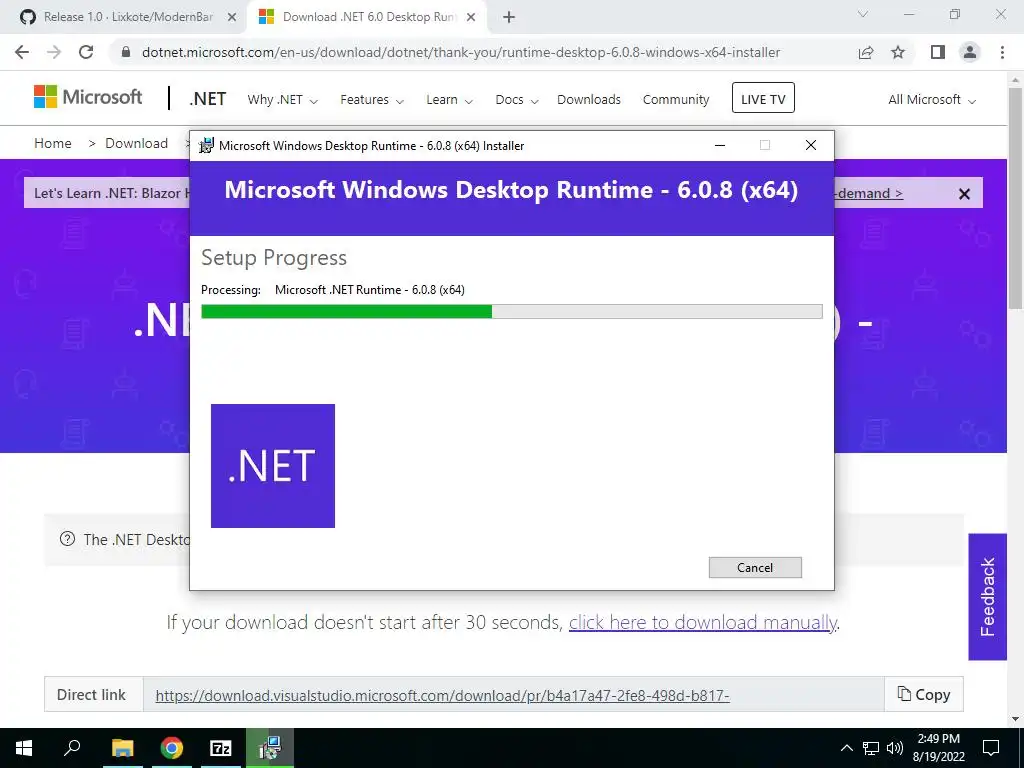Cancel the runtime installation
1024x768 pixels.
[x=755, y=568]
